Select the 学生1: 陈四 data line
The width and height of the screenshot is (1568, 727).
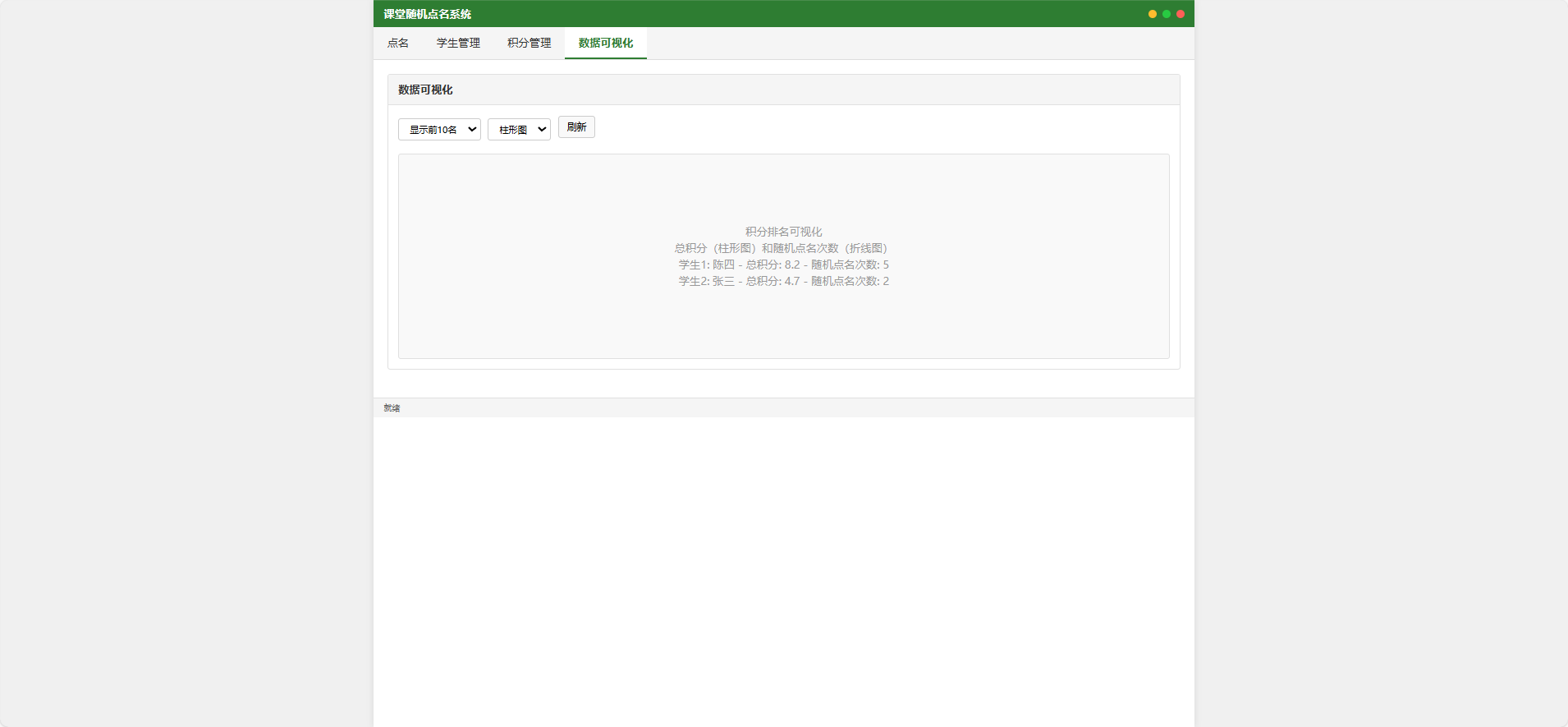[784, 265]
